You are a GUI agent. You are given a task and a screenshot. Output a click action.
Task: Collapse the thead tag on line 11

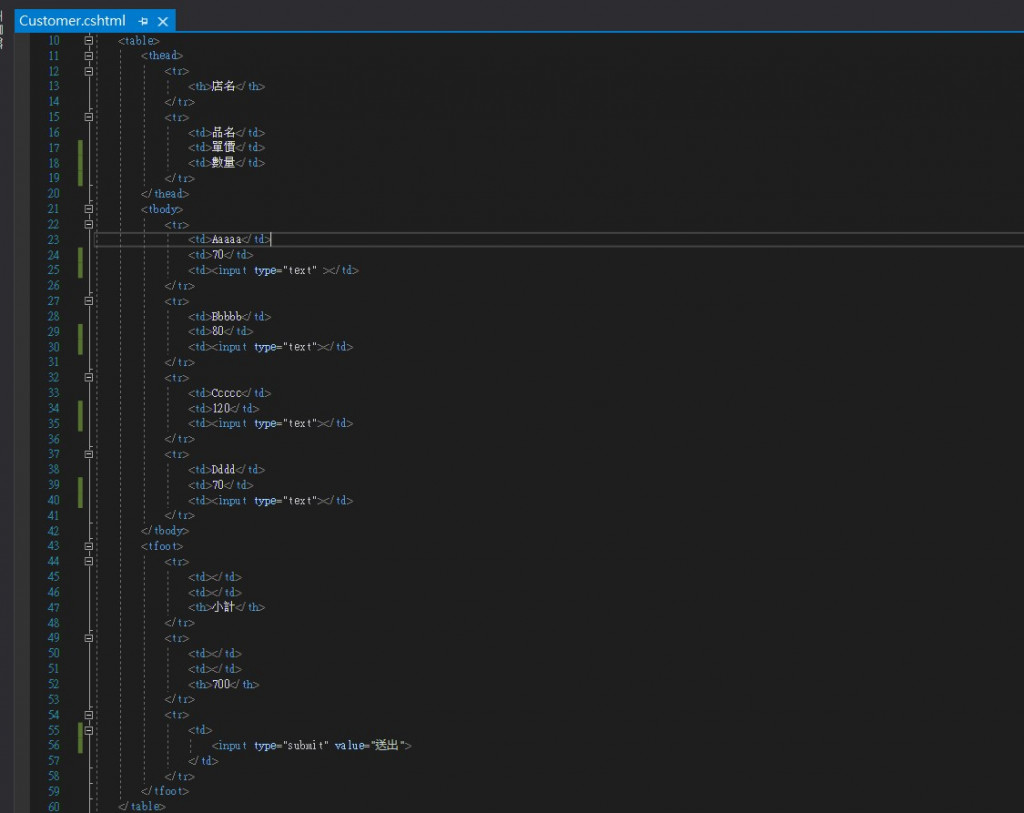(89, 56)
